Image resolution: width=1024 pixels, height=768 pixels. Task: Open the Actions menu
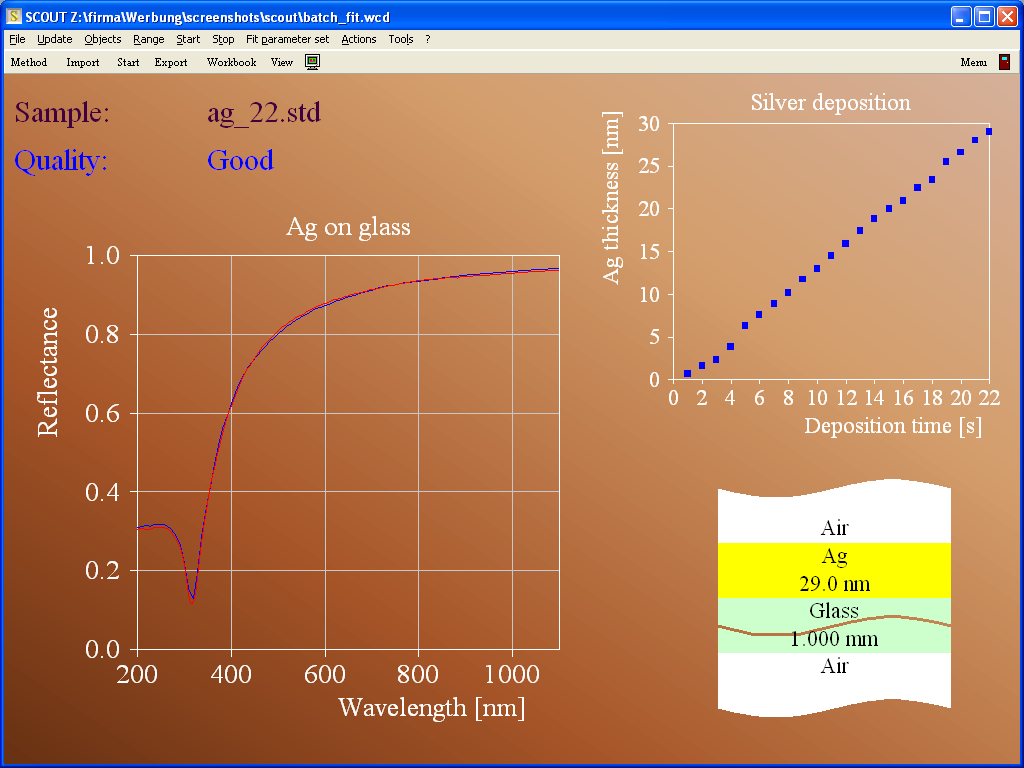tap(358, 39)
